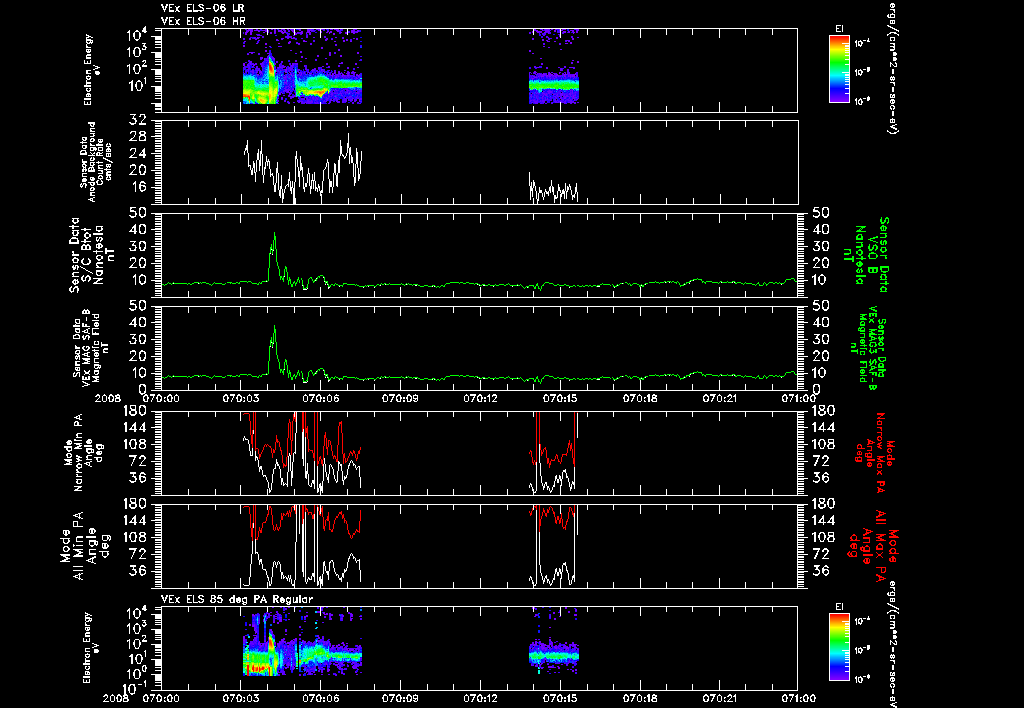Click the '28' tick on the count rate axis

point(137,137)
